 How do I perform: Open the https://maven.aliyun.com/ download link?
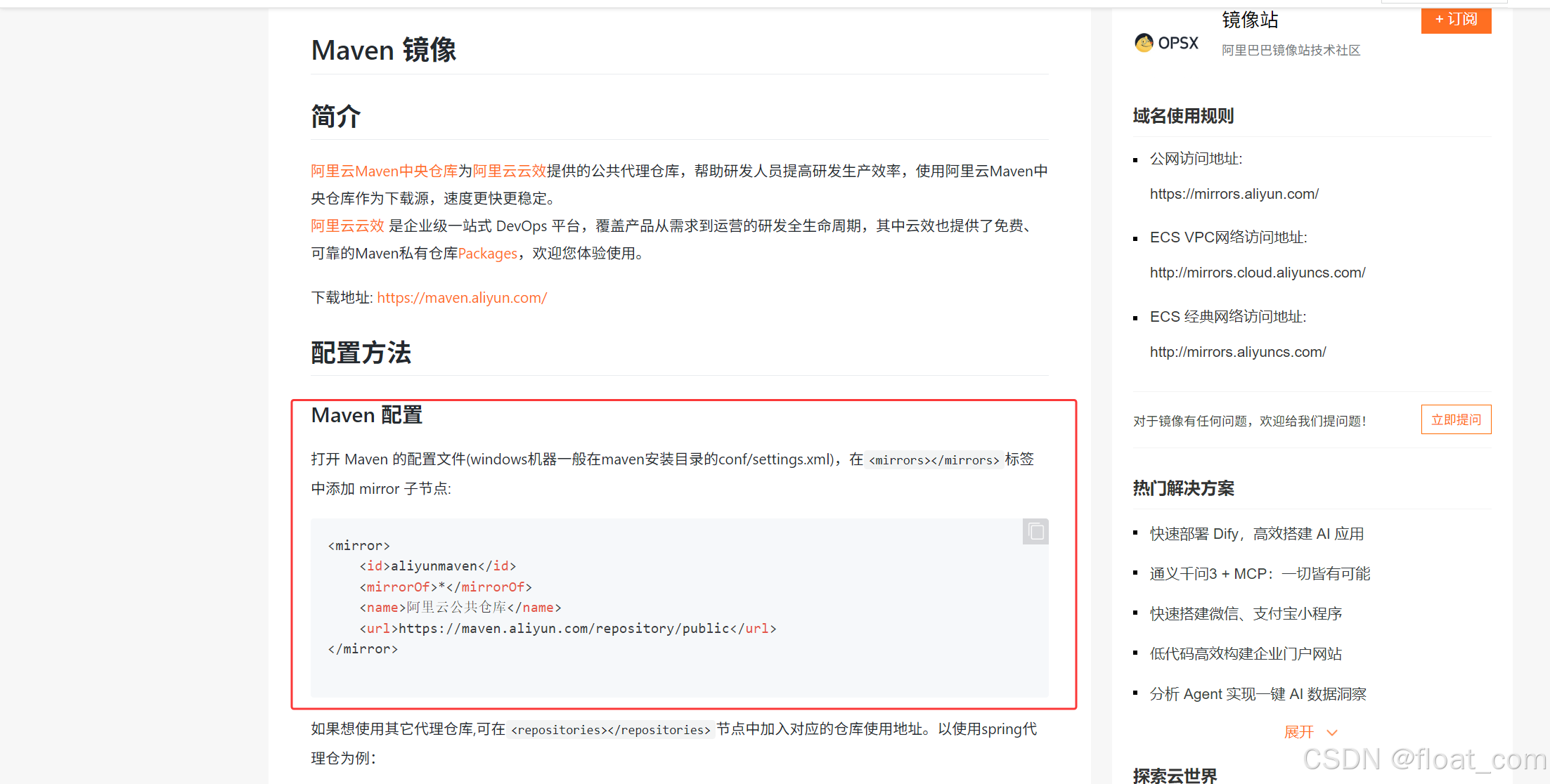(462, 298)
